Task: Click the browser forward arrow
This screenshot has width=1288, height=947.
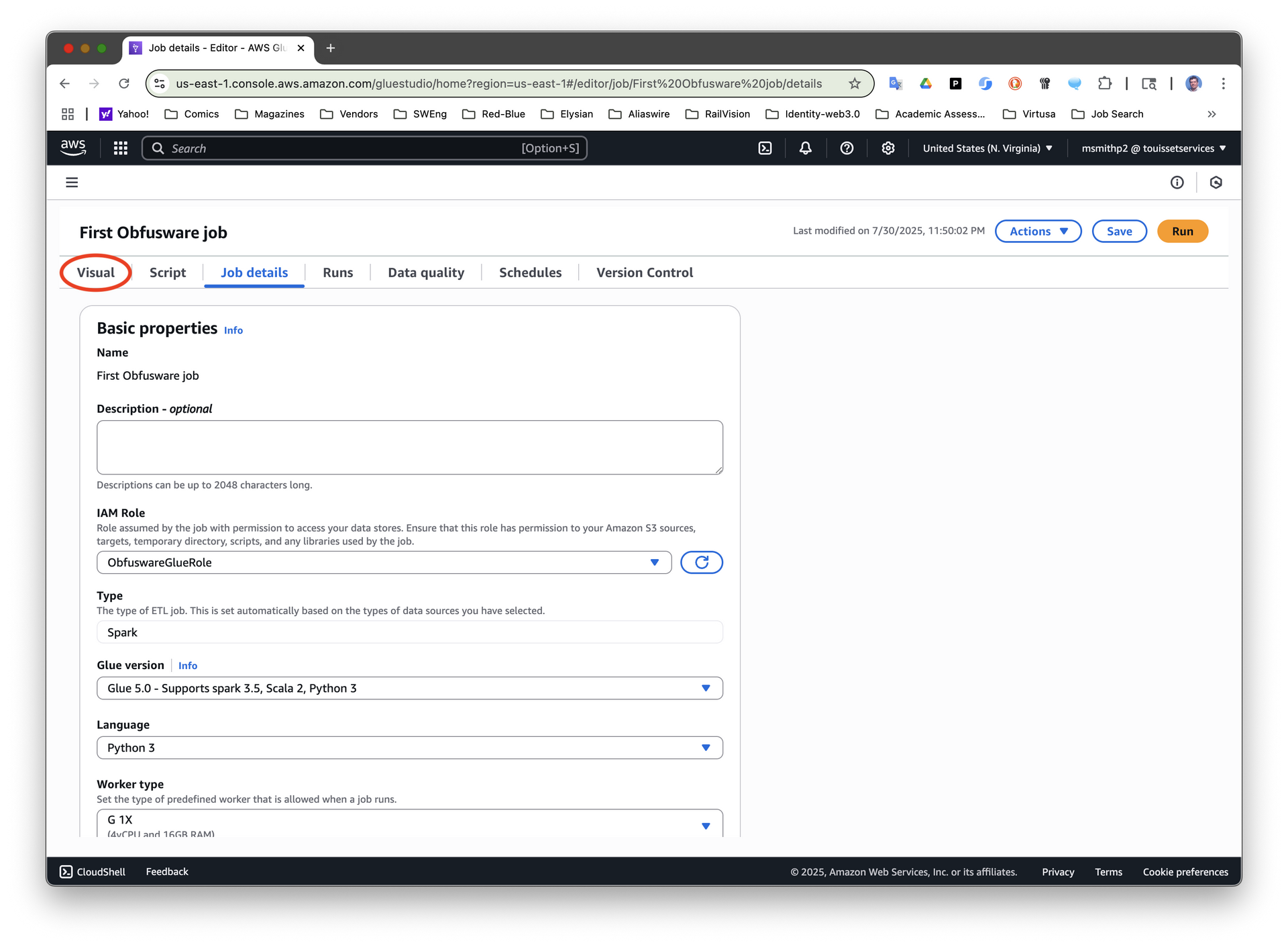Action: [x=94, y=83]
